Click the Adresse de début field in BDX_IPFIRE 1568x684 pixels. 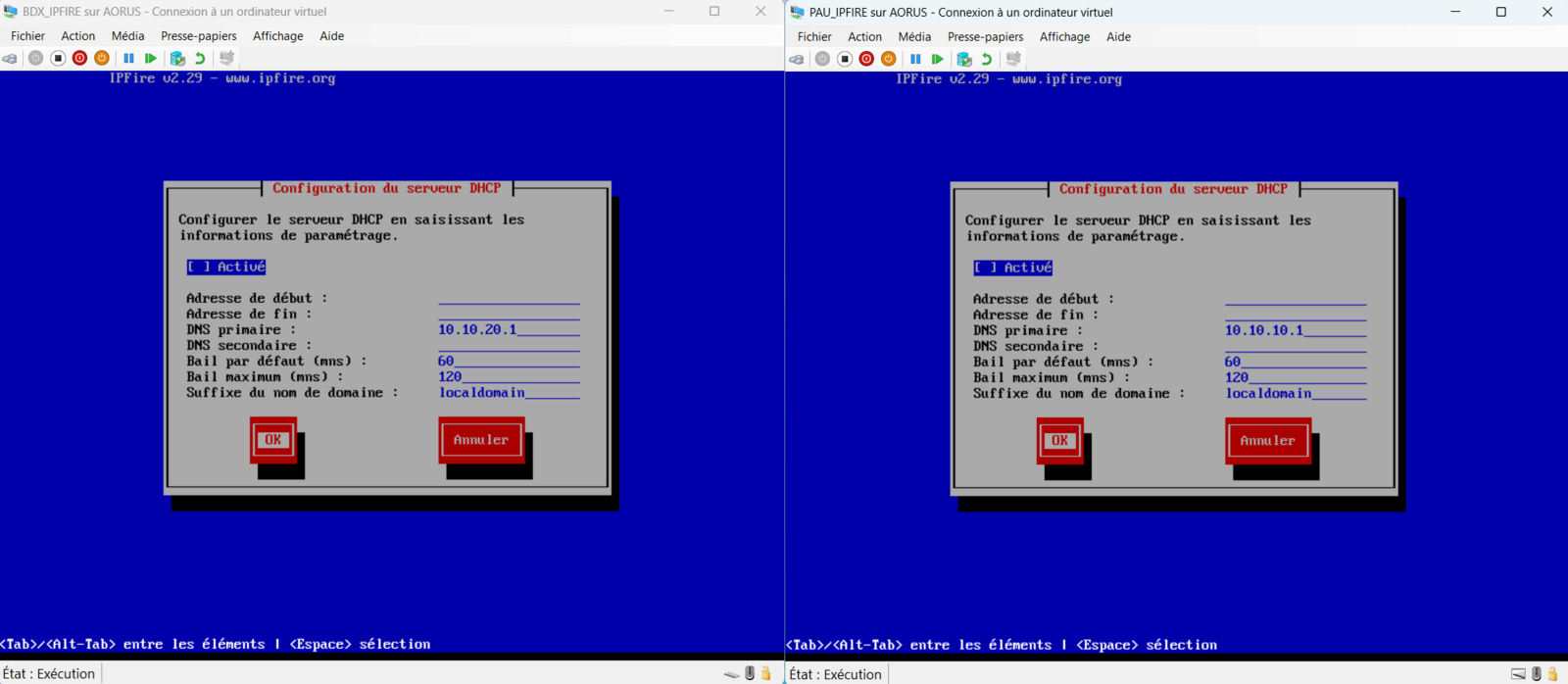tap(509, 298)
